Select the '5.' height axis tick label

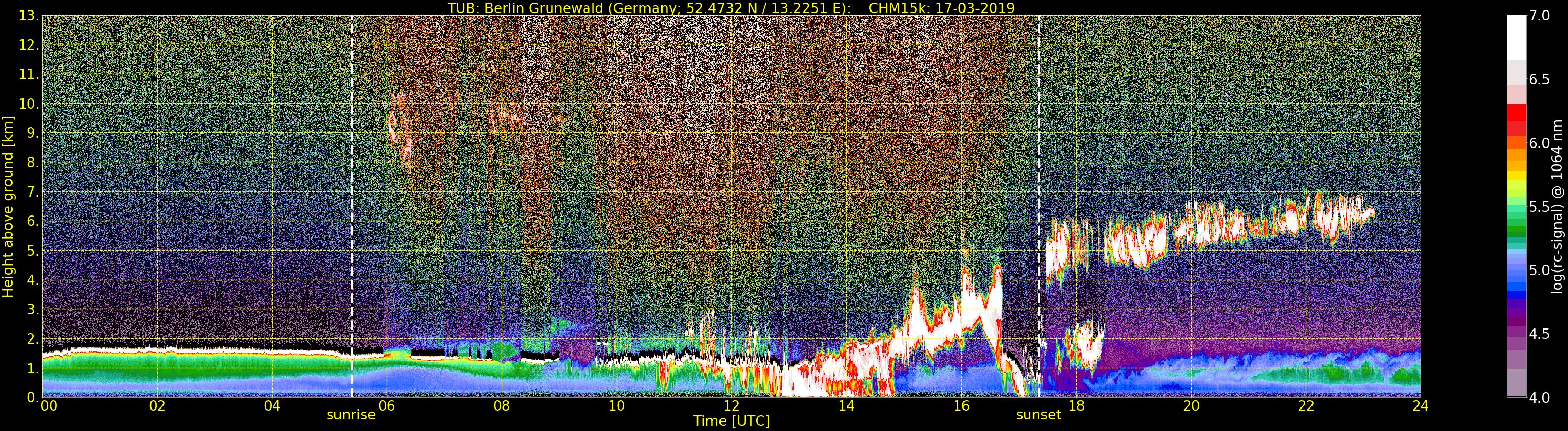[x=32, y=251]
